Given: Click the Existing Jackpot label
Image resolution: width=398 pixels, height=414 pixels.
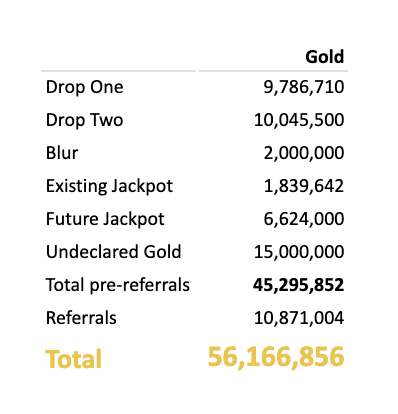Looking at the screenshot, I should 110,186.
